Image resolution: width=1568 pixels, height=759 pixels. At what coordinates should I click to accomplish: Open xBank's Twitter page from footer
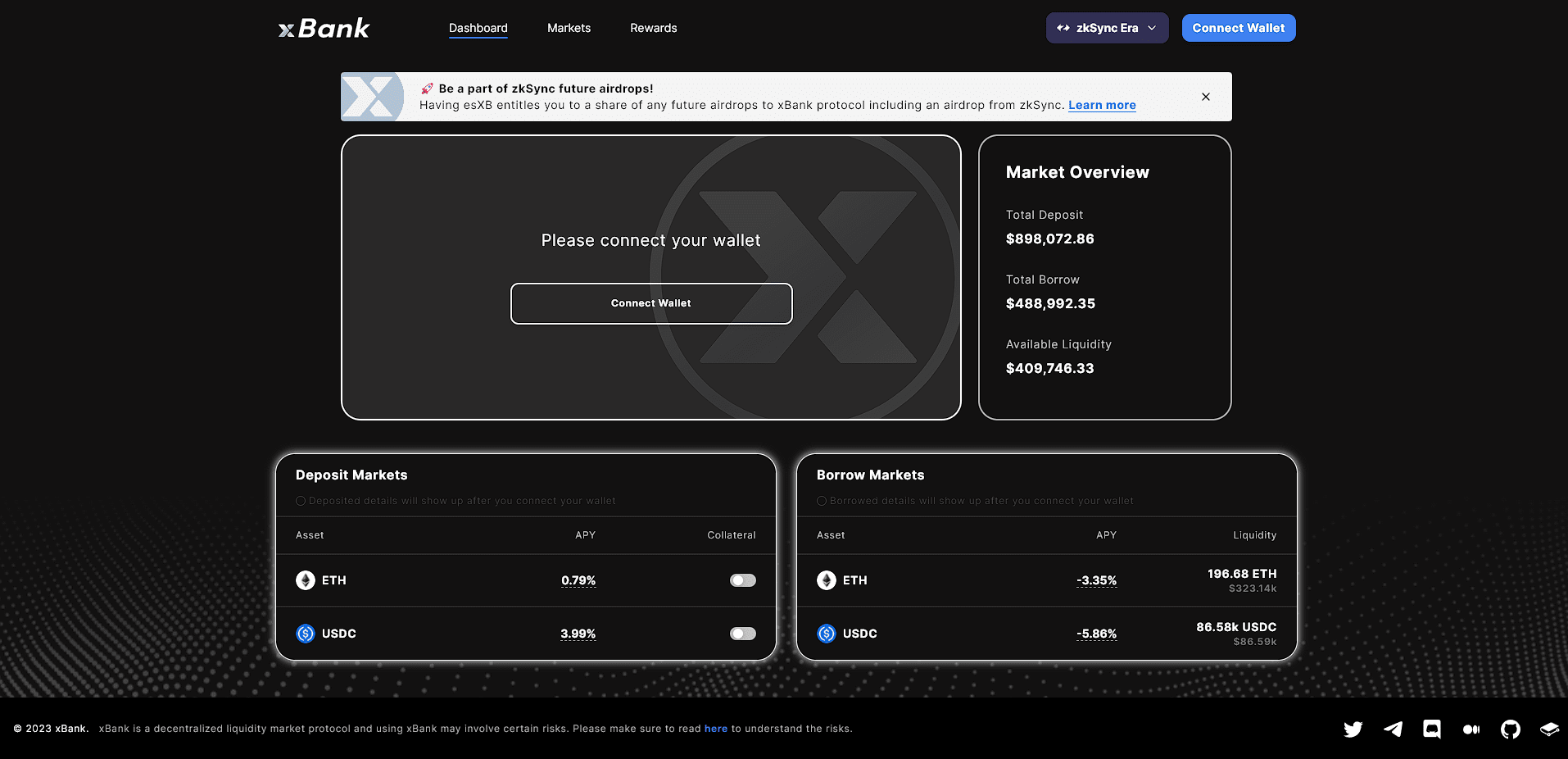click(x=1353, y=729)
